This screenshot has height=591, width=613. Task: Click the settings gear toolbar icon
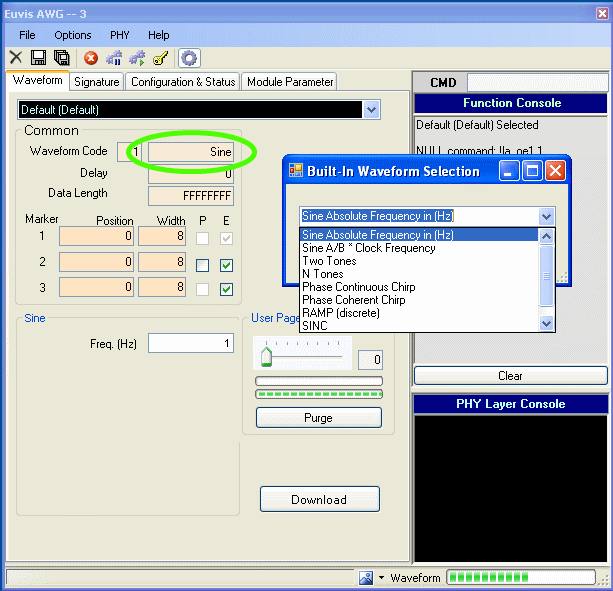189,58
